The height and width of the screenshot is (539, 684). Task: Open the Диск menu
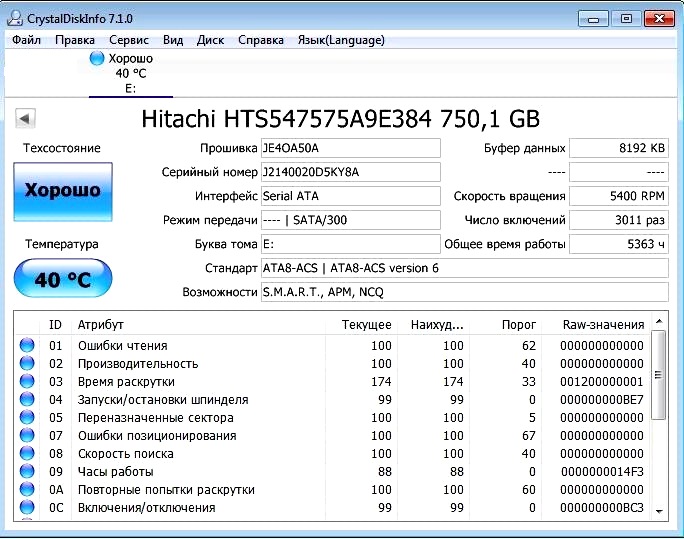point(210,40)
